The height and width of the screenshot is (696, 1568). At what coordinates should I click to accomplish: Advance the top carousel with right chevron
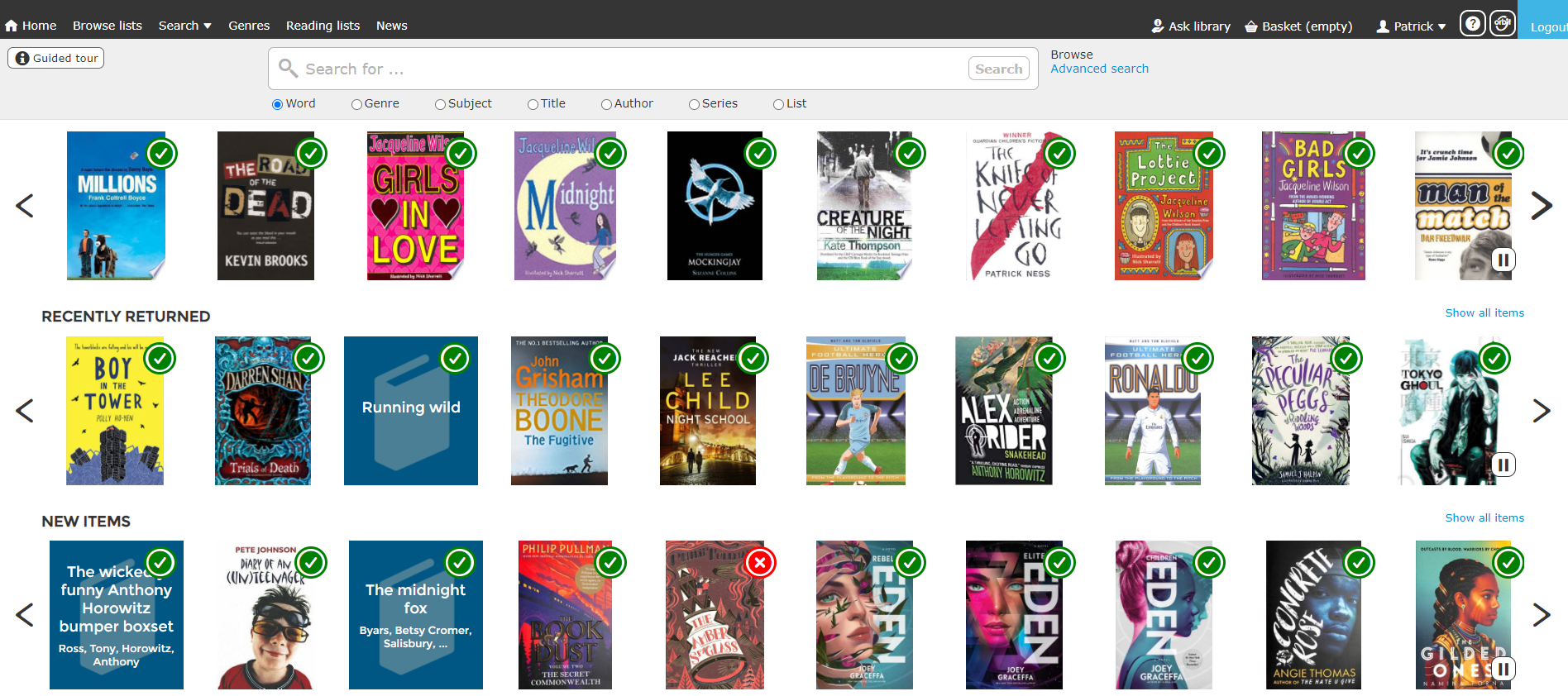1542,205
